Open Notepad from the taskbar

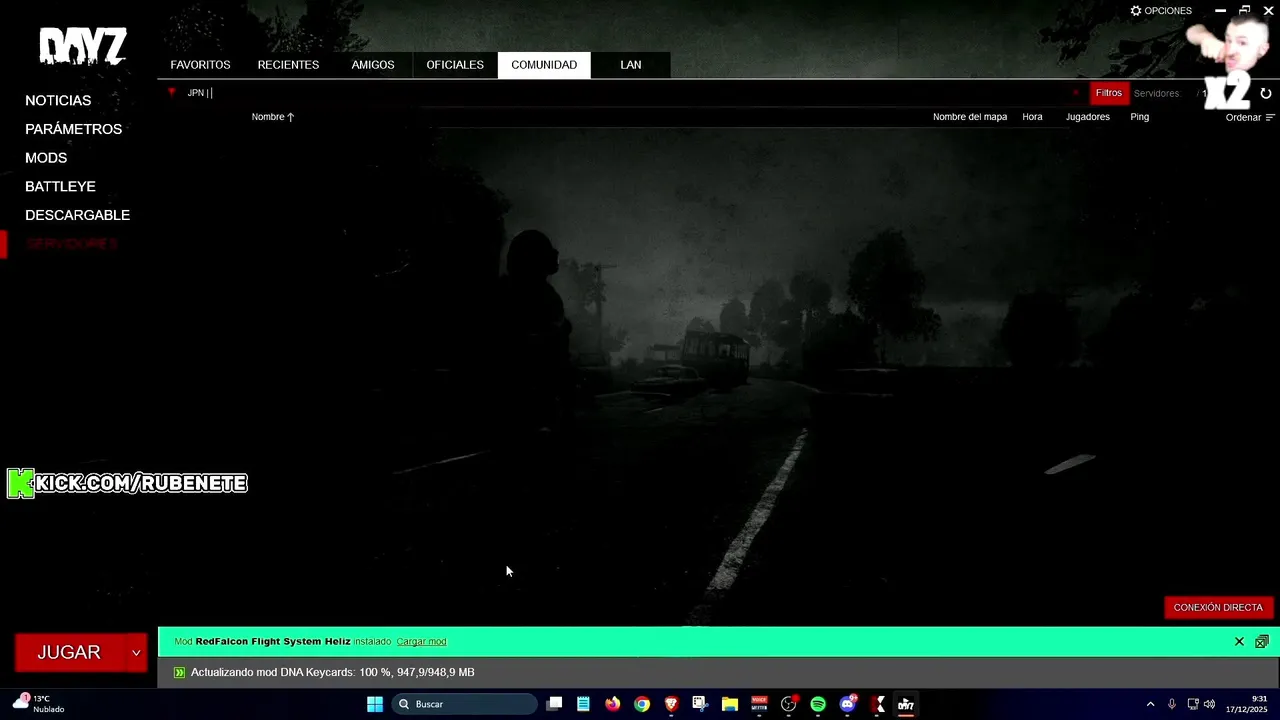click(583, 704)
